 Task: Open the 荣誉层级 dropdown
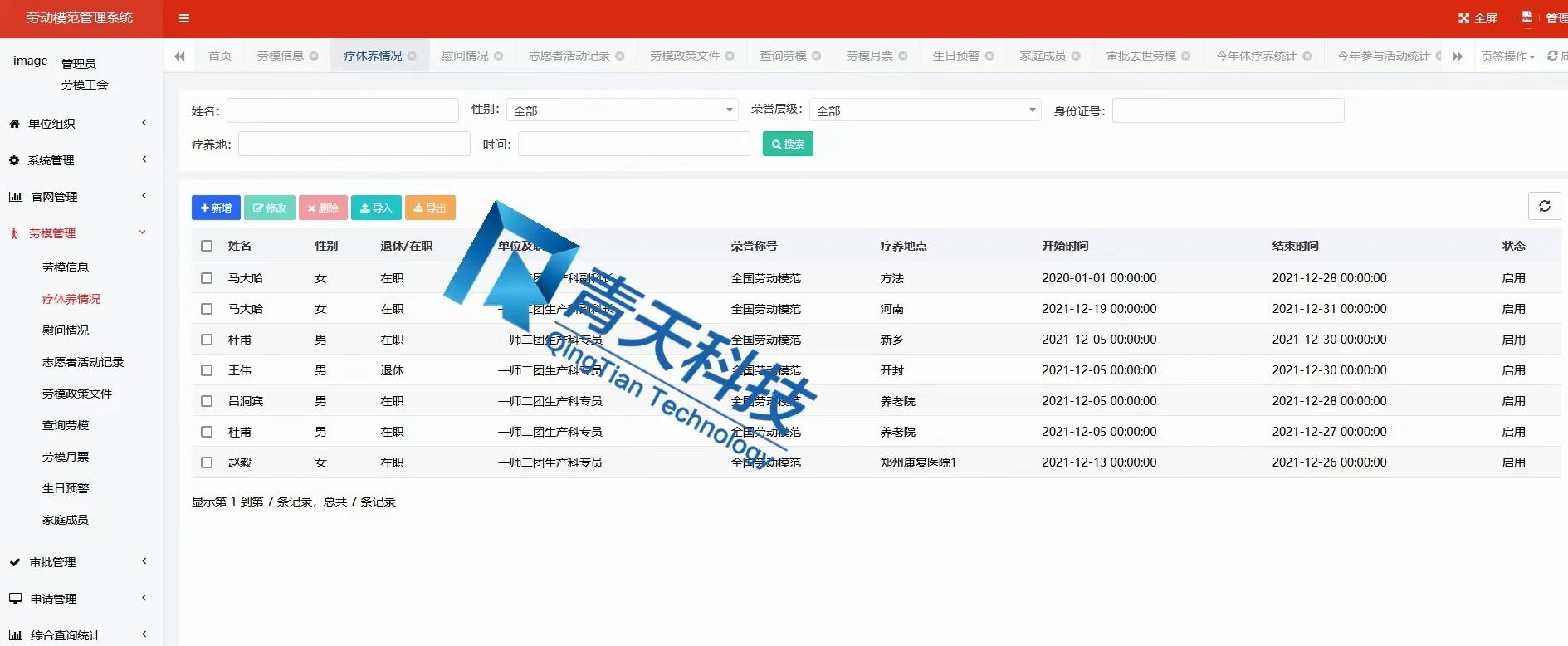925,110
